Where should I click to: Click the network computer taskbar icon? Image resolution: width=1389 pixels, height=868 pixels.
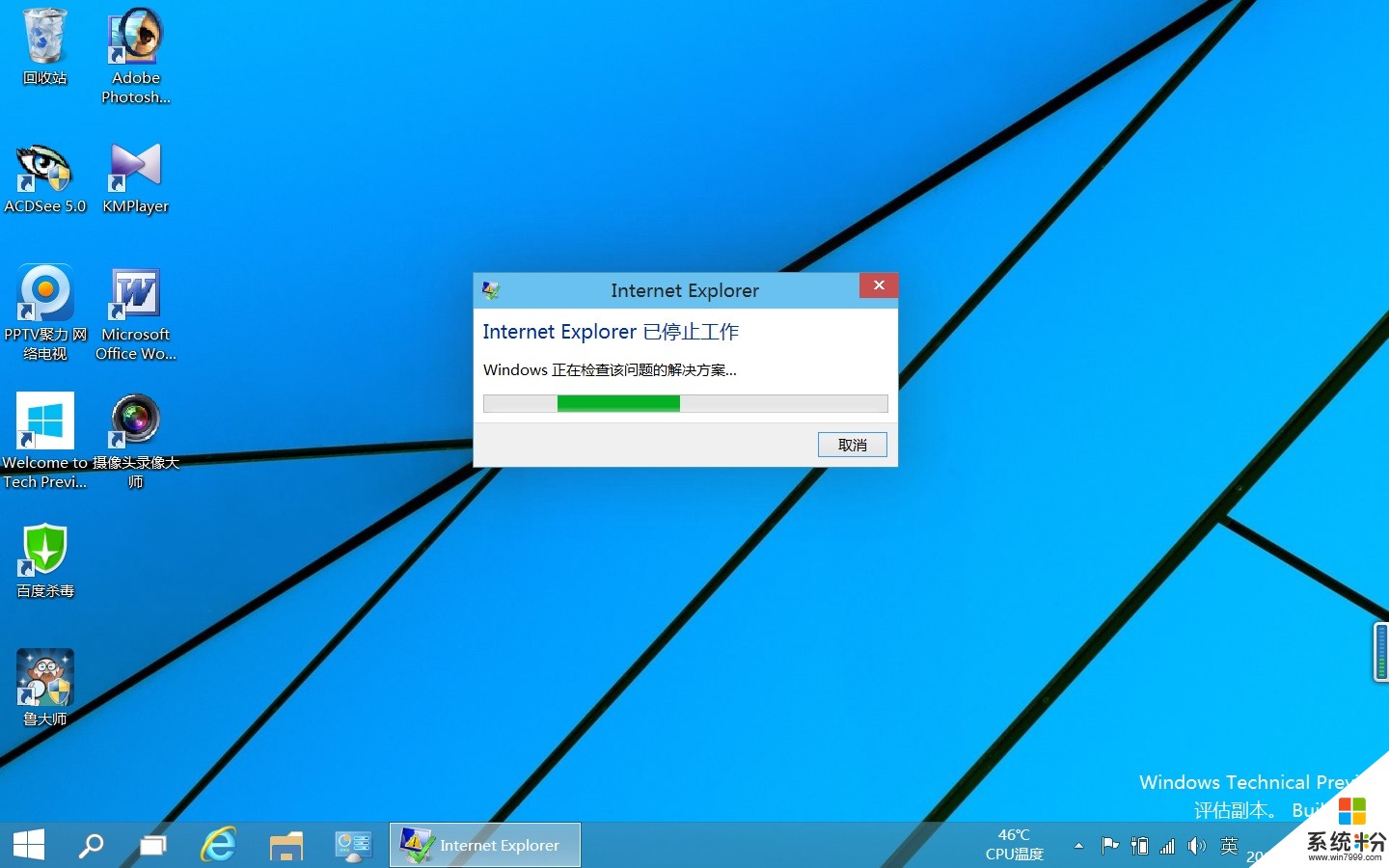click(353, 845)
